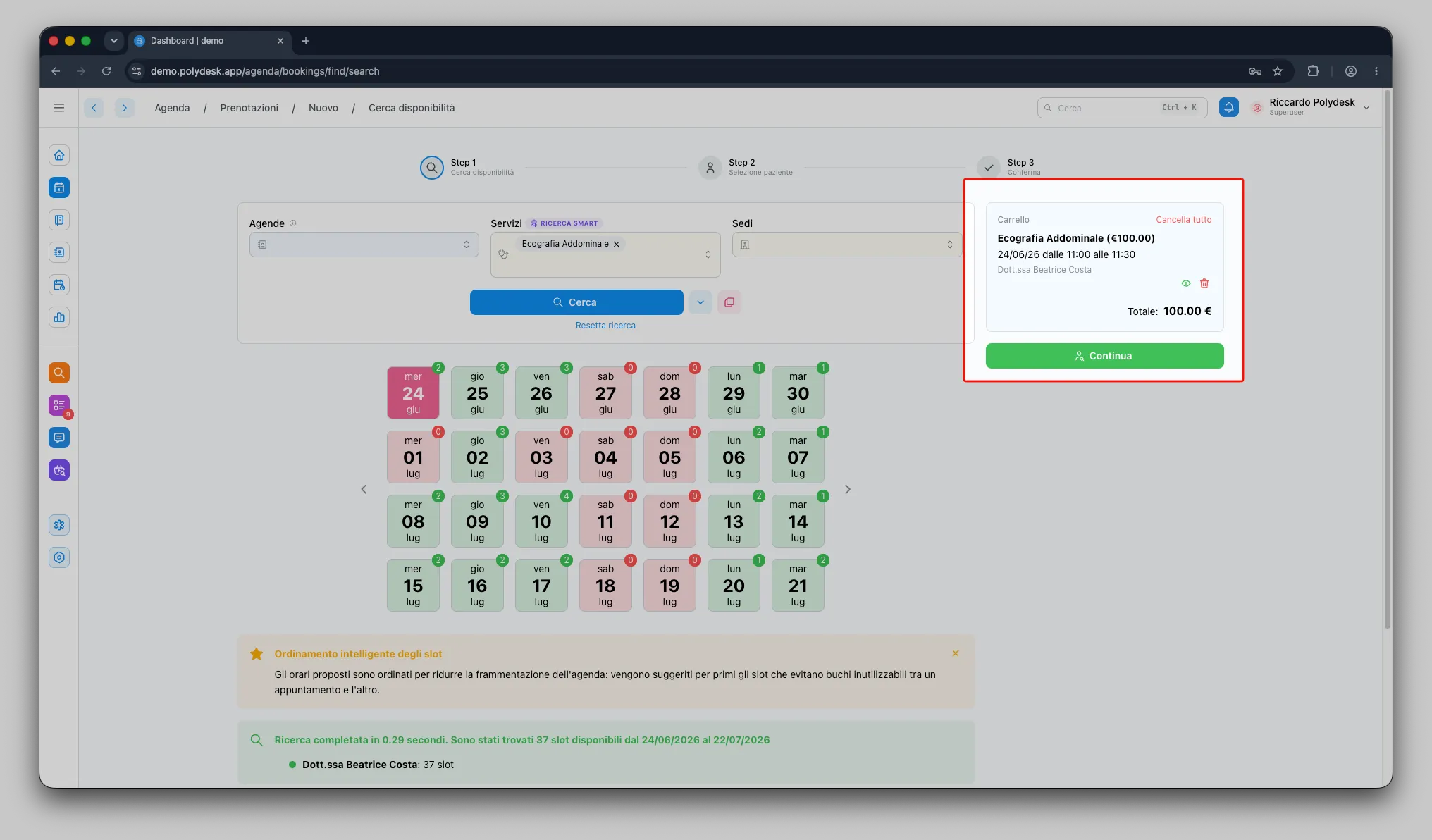
Task: Click the red copy icon beside Cerca
Action: [x=729, y=302]
